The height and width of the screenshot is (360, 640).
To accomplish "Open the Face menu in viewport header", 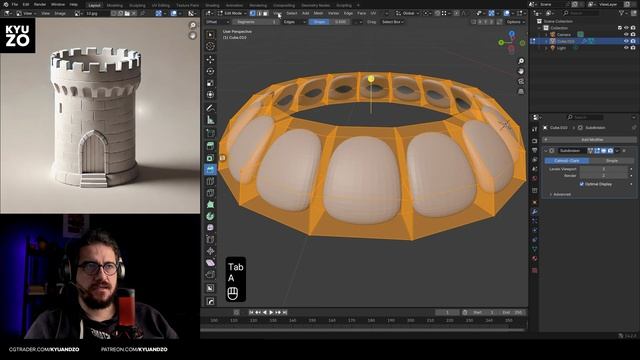I will pos(361,13).
